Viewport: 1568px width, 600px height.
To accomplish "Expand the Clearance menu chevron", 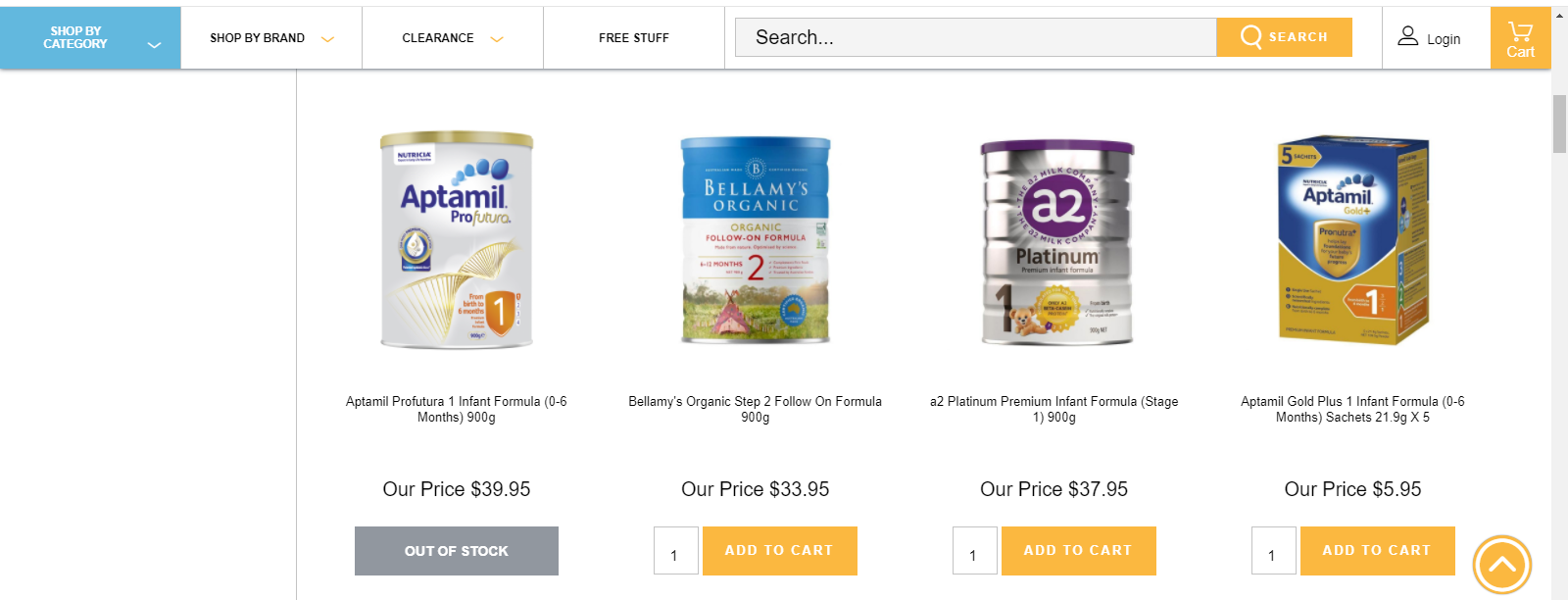I will (497, 39).
